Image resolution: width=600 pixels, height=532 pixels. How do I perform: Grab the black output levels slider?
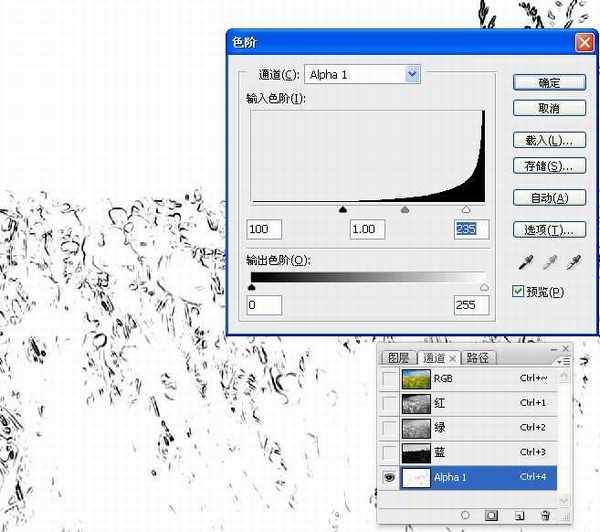click(251, 287)
